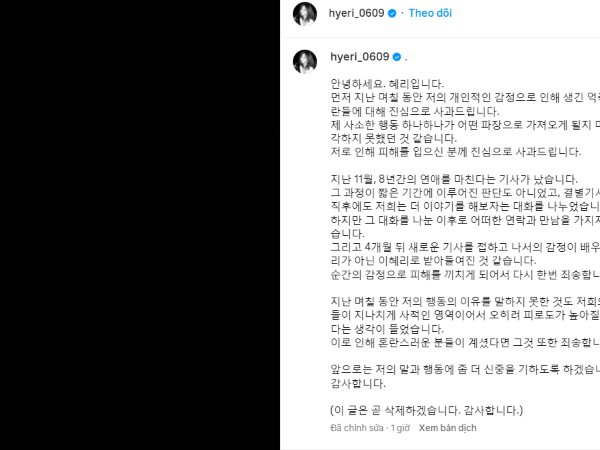Click the Đã chỉnh sửa edited label
This screenshot has width=600, height=450.
click(x=357, y=428)
